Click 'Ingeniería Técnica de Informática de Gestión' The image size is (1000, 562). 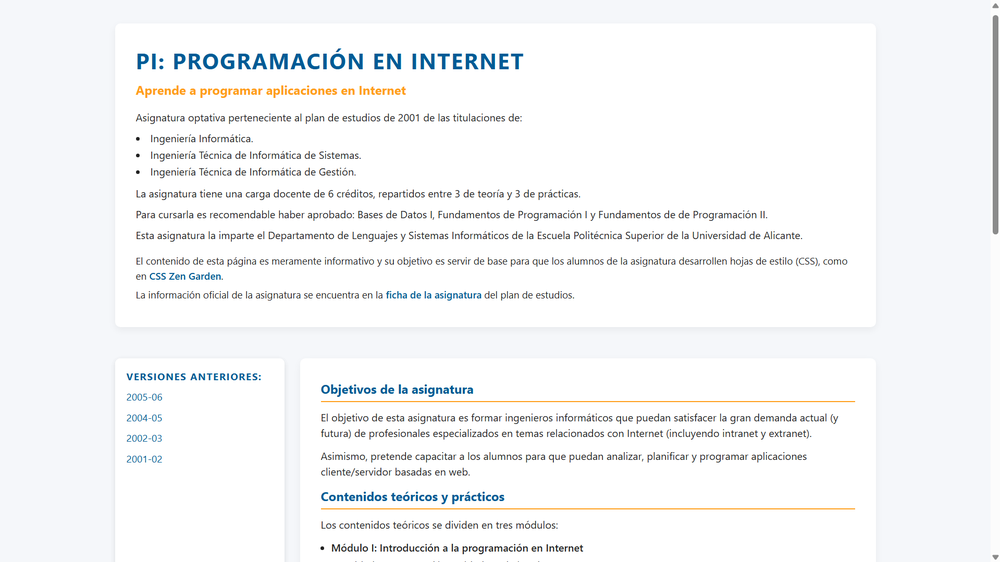[253, 172]
